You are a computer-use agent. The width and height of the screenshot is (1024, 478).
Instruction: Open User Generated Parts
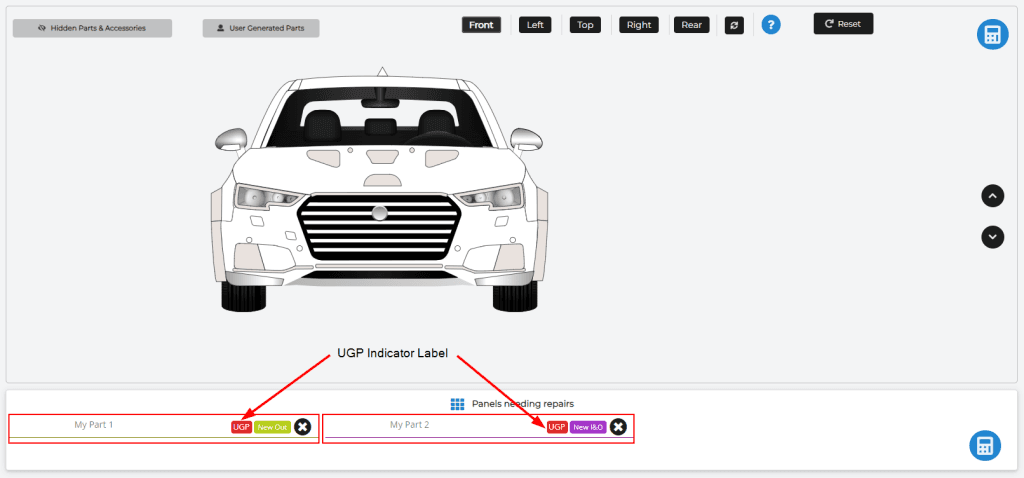point(261,28)
